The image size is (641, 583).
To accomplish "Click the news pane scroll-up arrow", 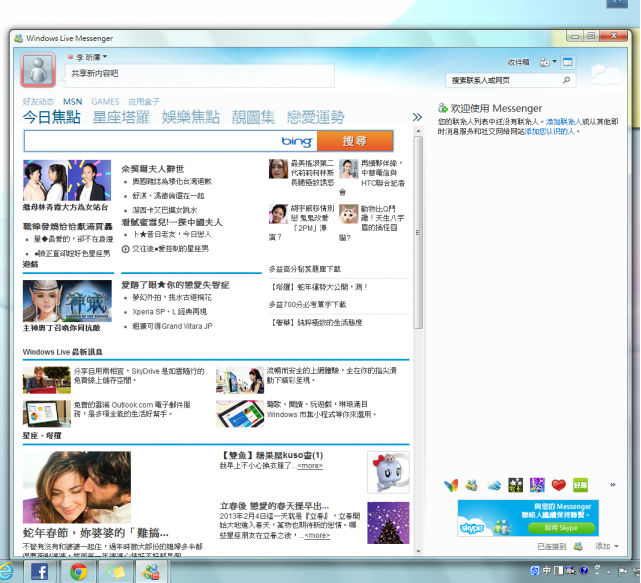I will [x=418, y=131].
